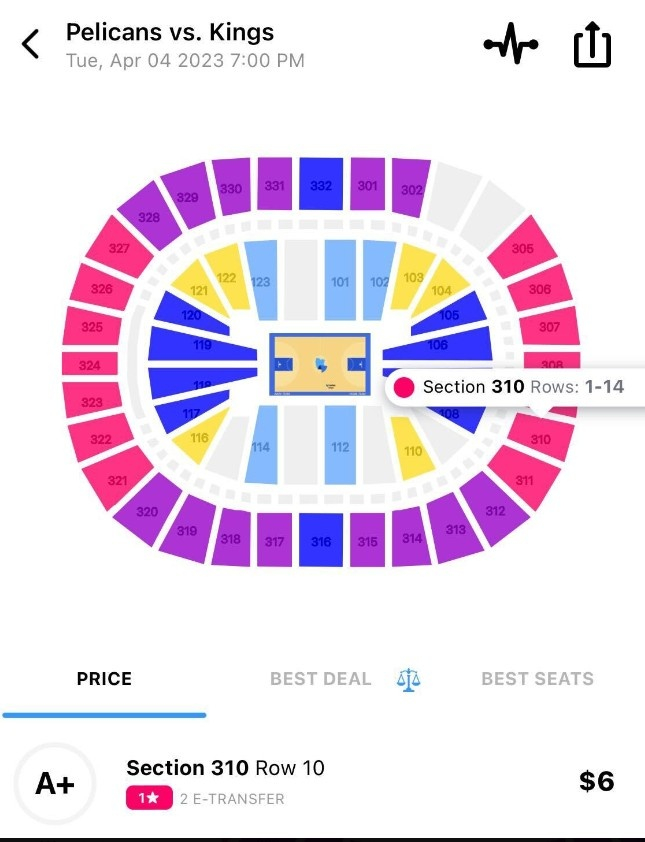Viewport: 645px width, 842px height.
Task: Select pink section 327 on map
Action: [x=119, y=247]
